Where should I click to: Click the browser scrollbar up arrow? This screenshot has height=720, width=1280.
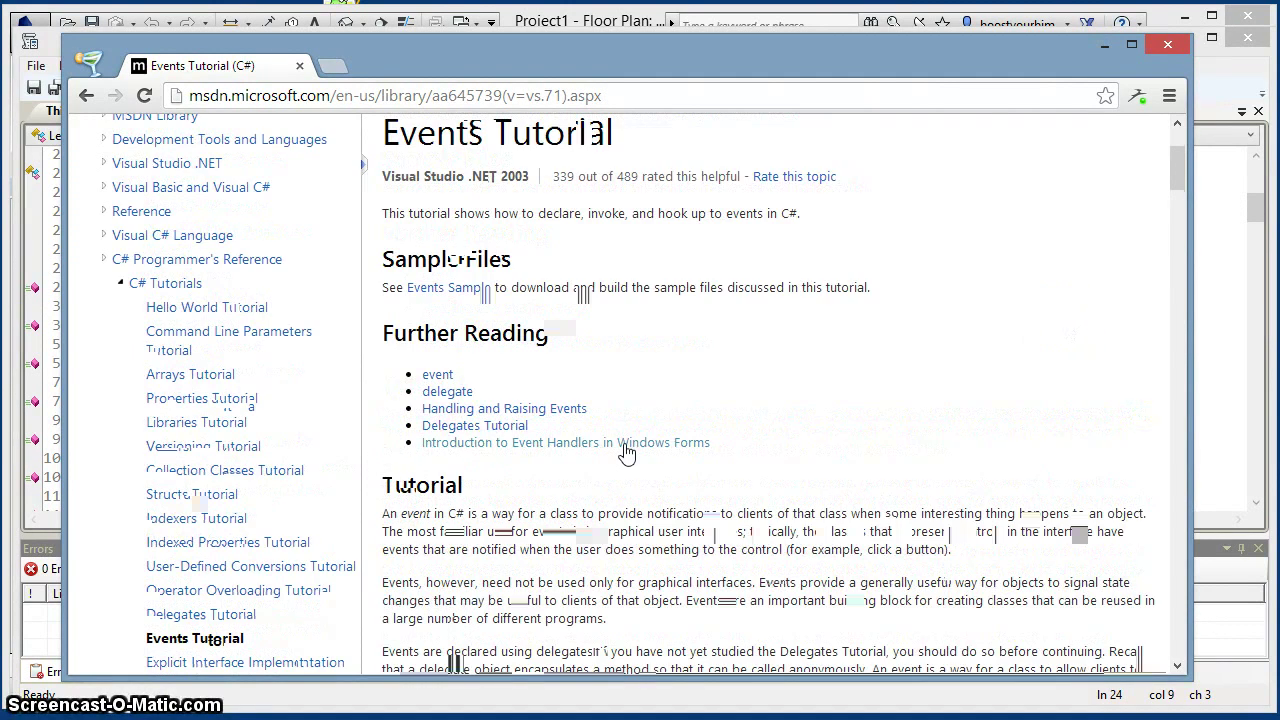(1177, 123)
